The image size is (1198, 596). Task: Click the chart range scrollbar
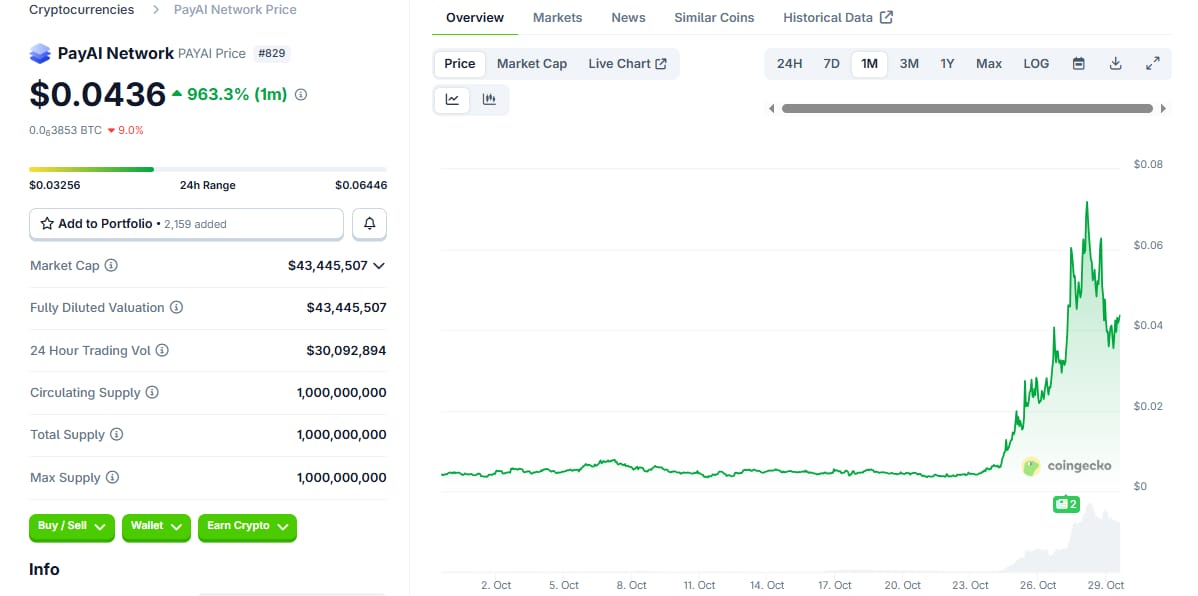point(967,109)
